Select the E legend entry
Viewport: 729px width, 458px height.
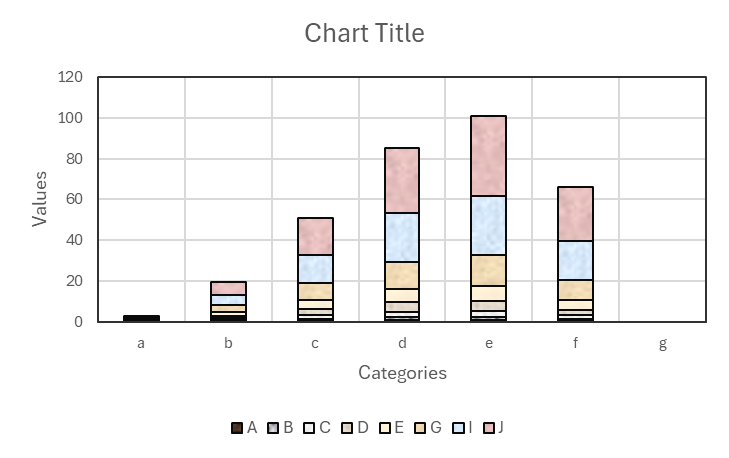[x=390, y=428]
